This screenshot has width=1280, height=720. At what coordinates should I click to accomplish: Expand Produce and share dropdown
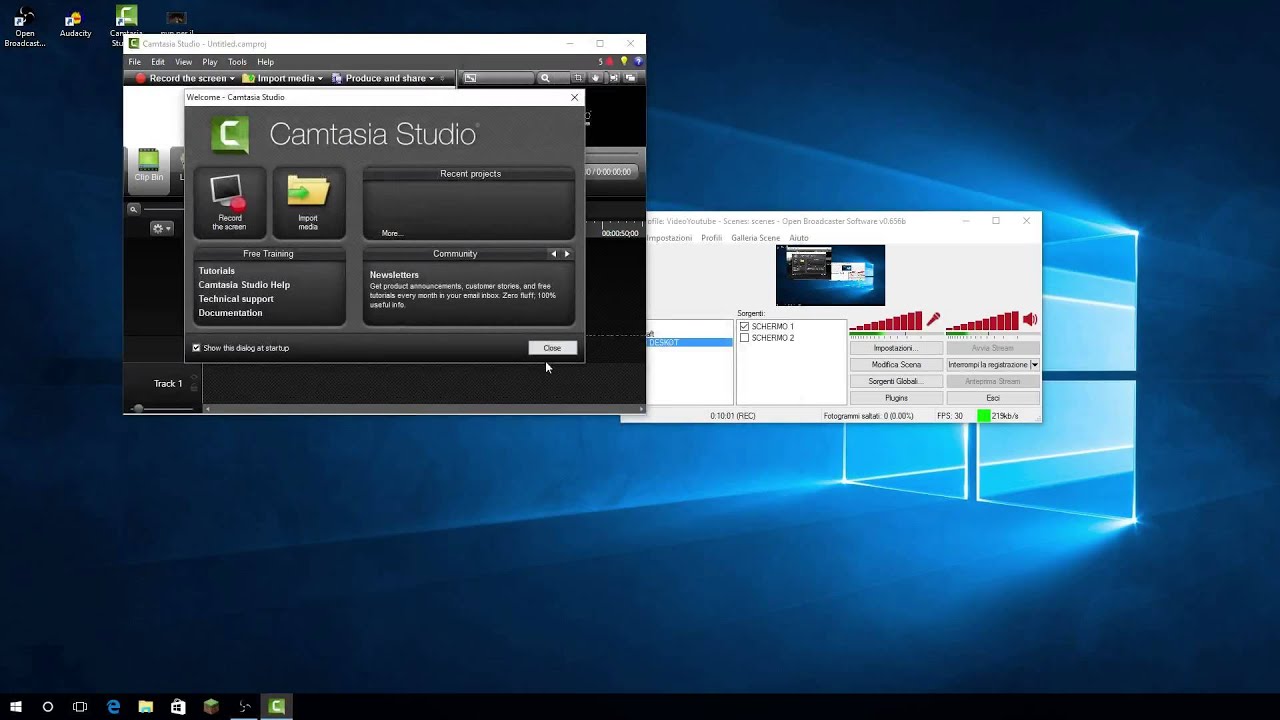(x=431, y=78)
